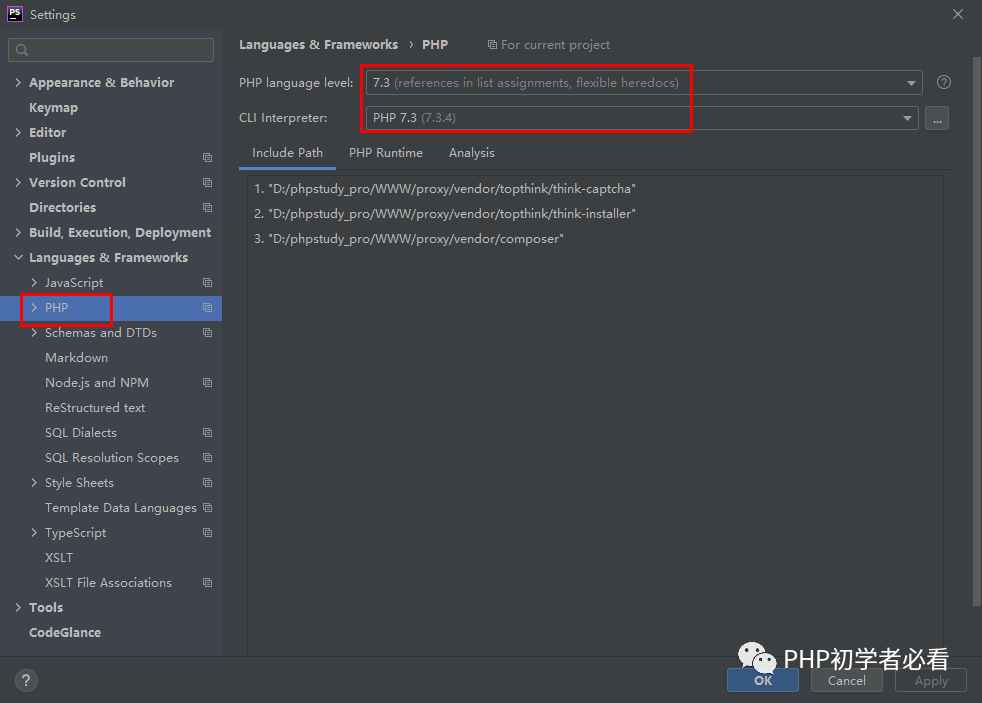Click the vertical scrollbar on the right panel
This screenshot has width=982, height=703.
click(x=976, y=332)
